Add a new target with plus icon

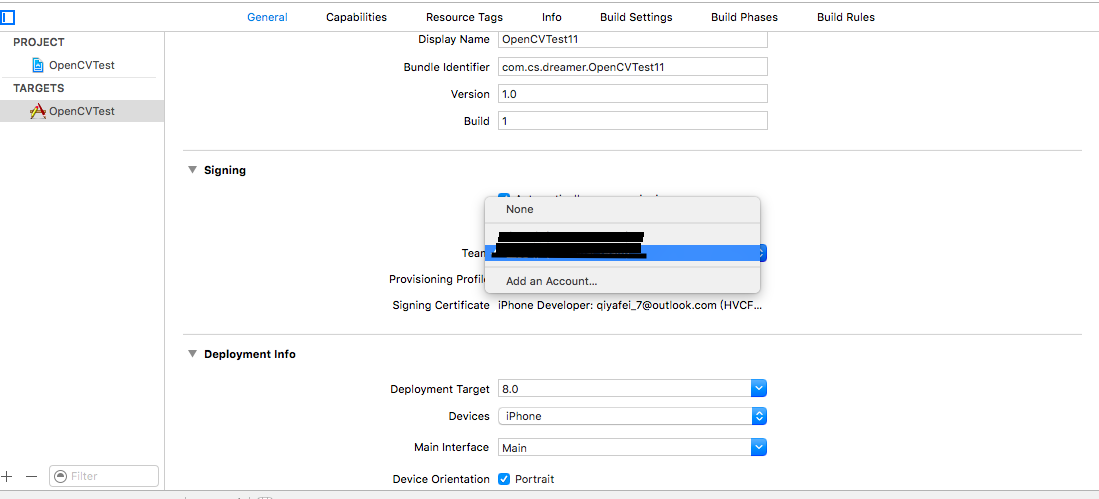pos(7,476)
